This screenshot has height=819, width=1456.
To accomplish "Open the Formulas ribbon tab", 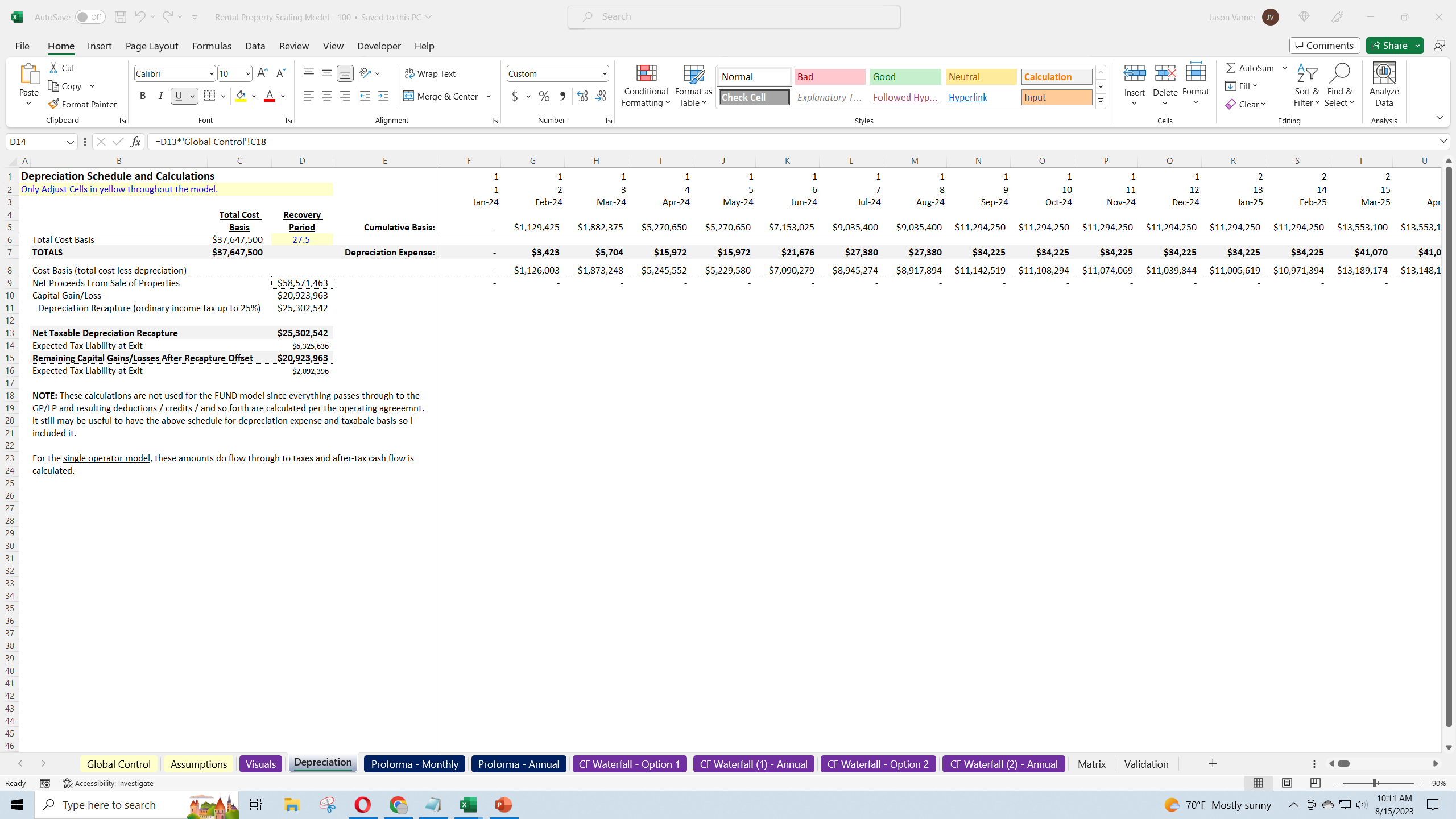I will point(212,46).
